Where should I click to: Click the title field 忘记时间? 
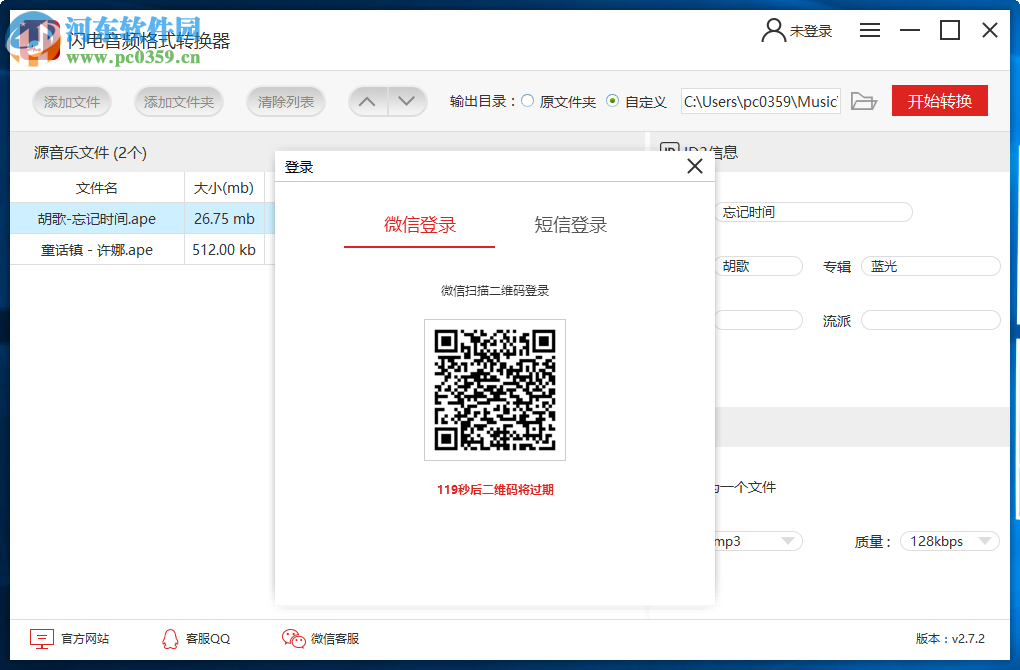(813, 212)
